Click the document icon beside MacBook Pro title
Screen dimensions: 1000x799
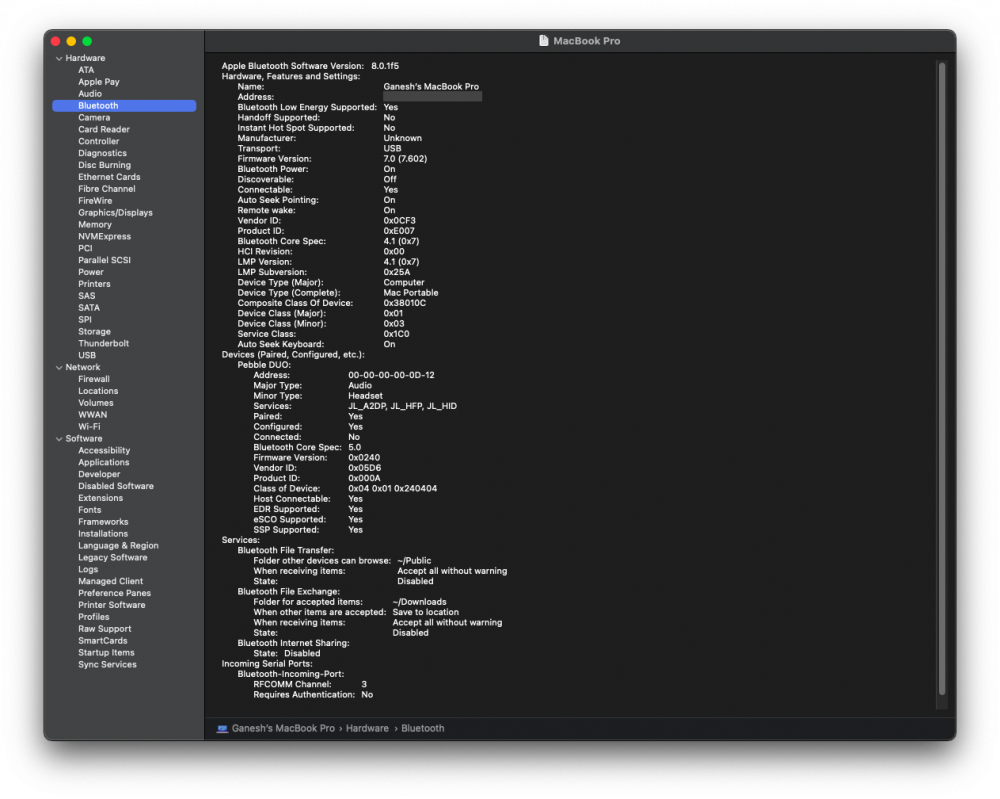click(543, 41)
